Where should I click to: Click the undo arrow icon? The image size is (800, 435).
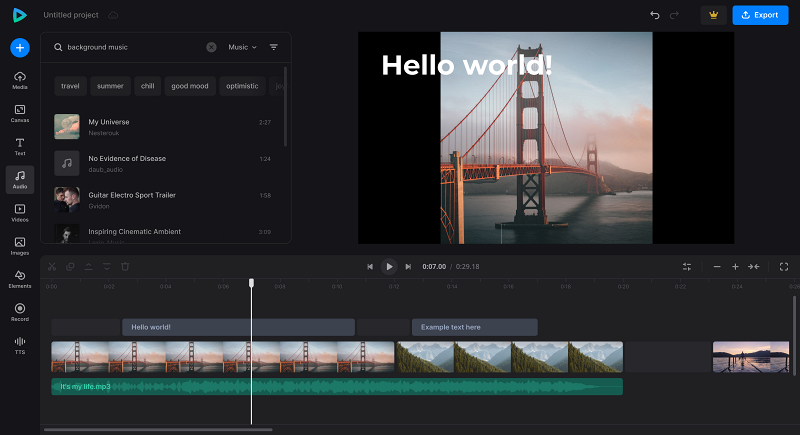click(655, 15)
